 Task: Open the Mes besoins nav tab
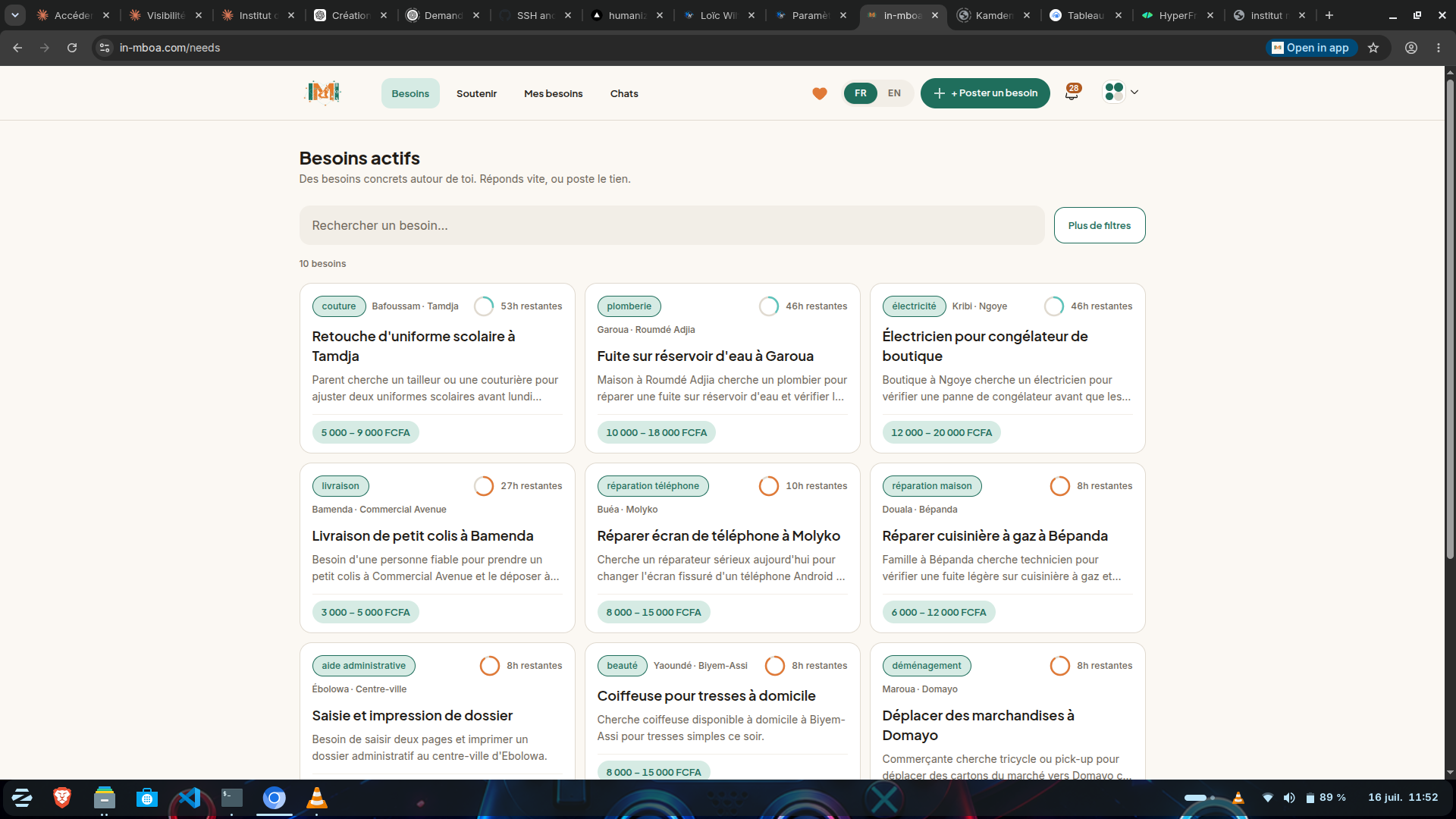tap(554, 93)
